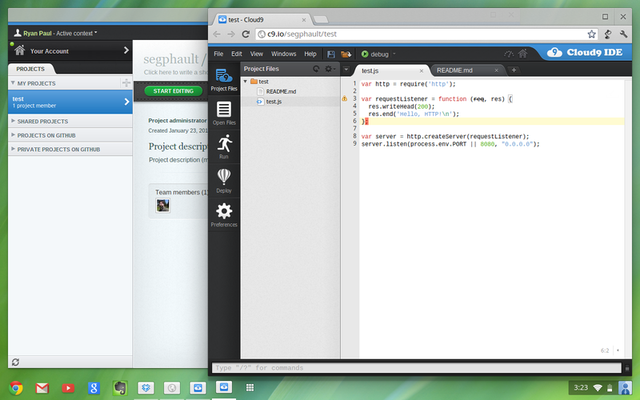The image size is (640, 400).
Task: Open YouTube from the shelf
Action: 68,388
